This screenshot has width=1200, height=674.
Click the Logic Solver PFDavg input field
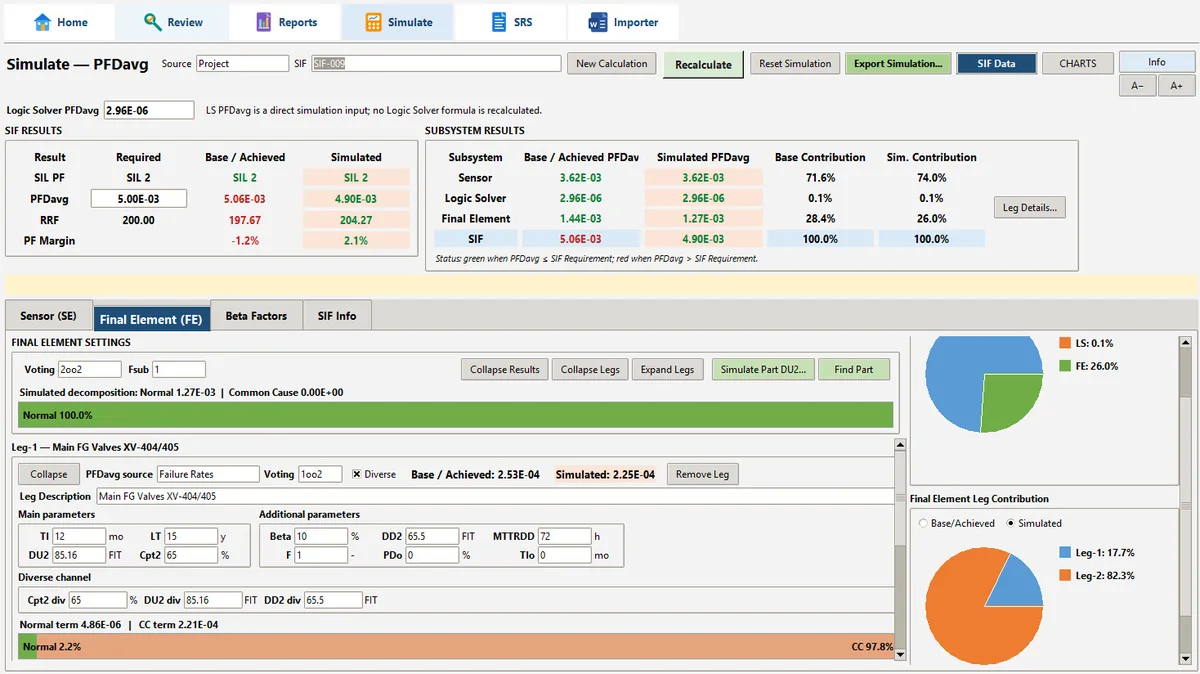148,110
